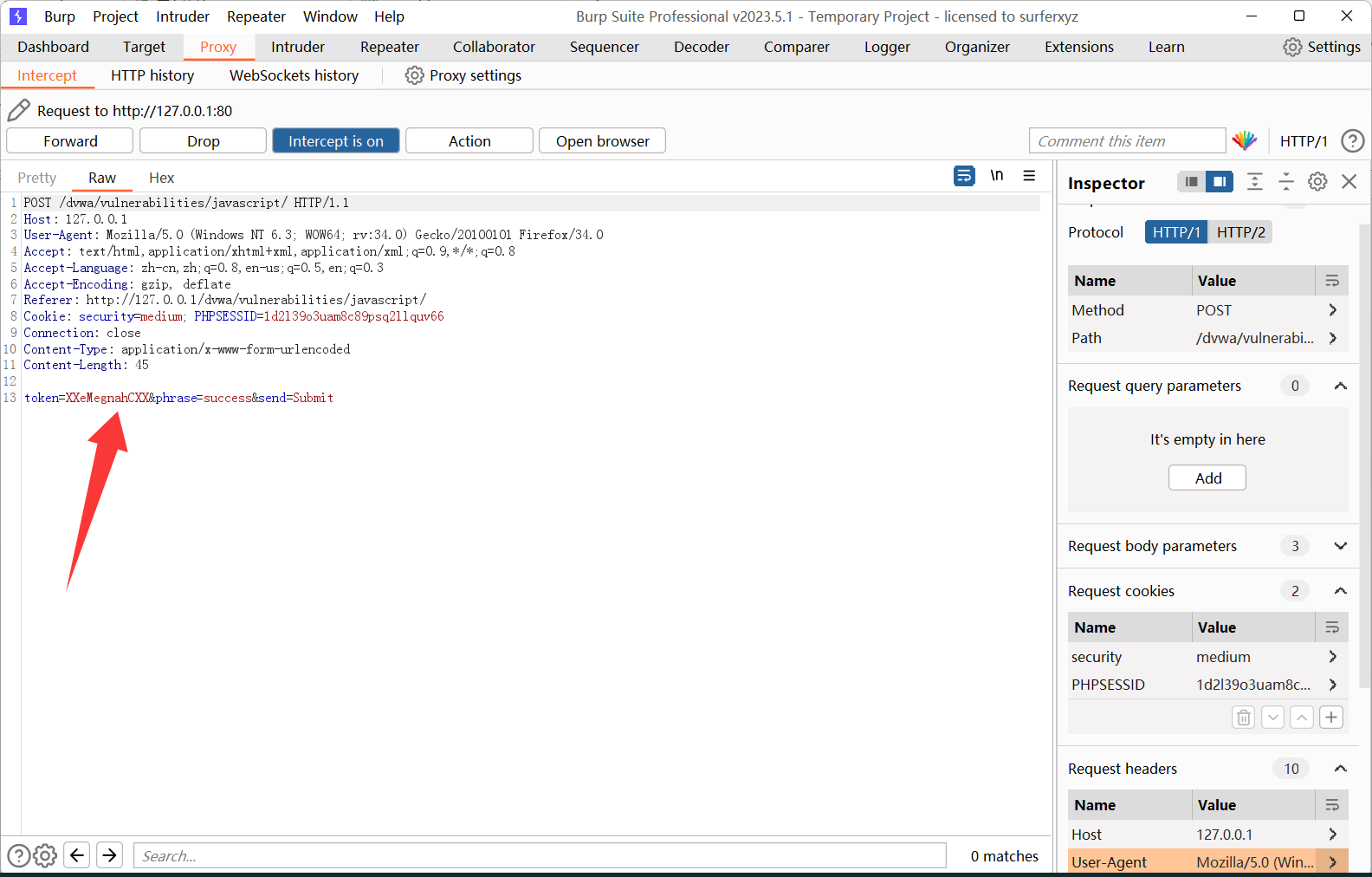
Task: Open security cookie row chevron
Action: coord(1333,657)
